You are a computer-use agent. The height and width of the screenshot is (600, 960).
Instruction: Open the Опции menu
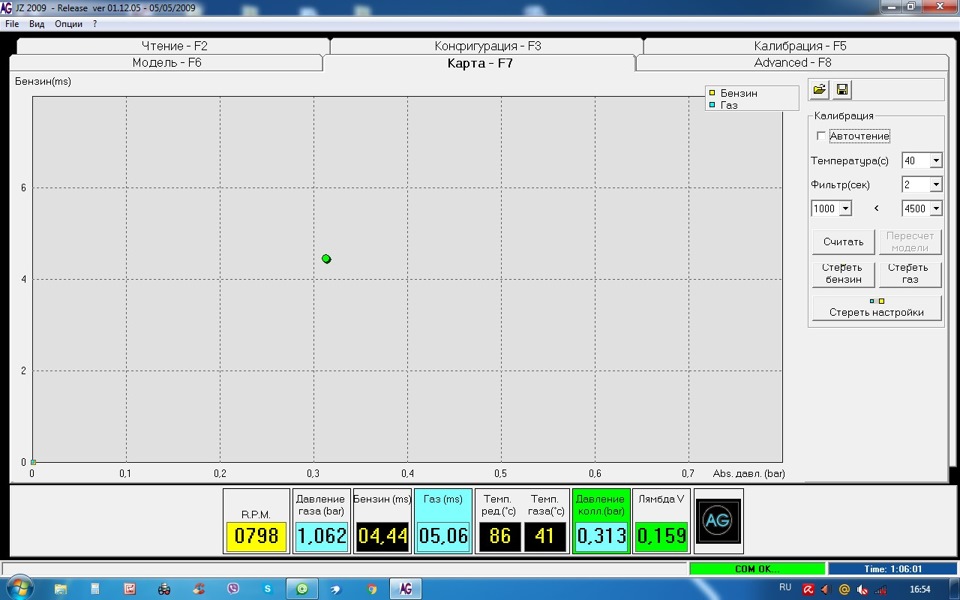pos(69,24)
